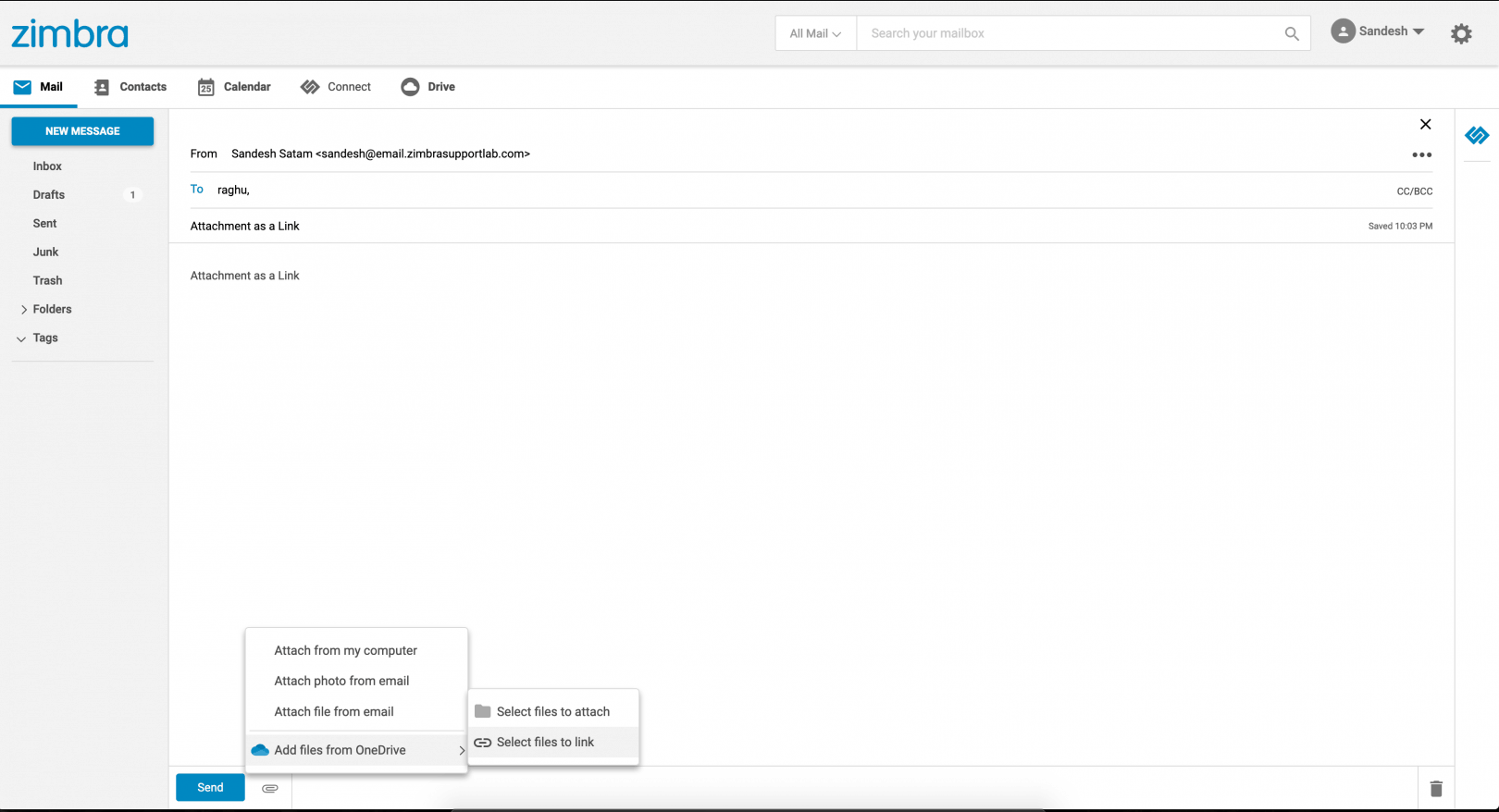Click the link icon beside Select files to link
1499x812 pixels.
coord(482,743)
